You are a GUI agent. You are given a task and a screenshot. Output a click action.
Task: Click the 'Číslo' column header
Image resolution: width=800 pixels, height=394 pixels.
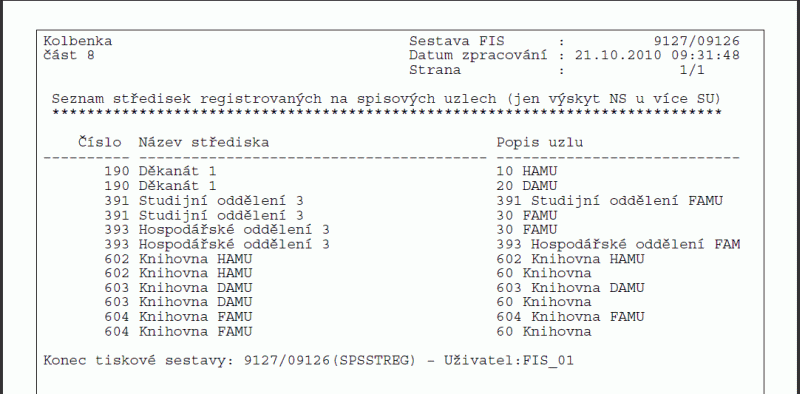point(99,142)
